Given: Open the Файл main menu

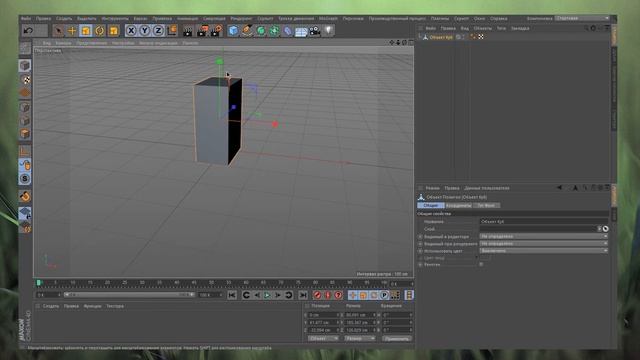Looking at the screenshot, I should 26,18.
